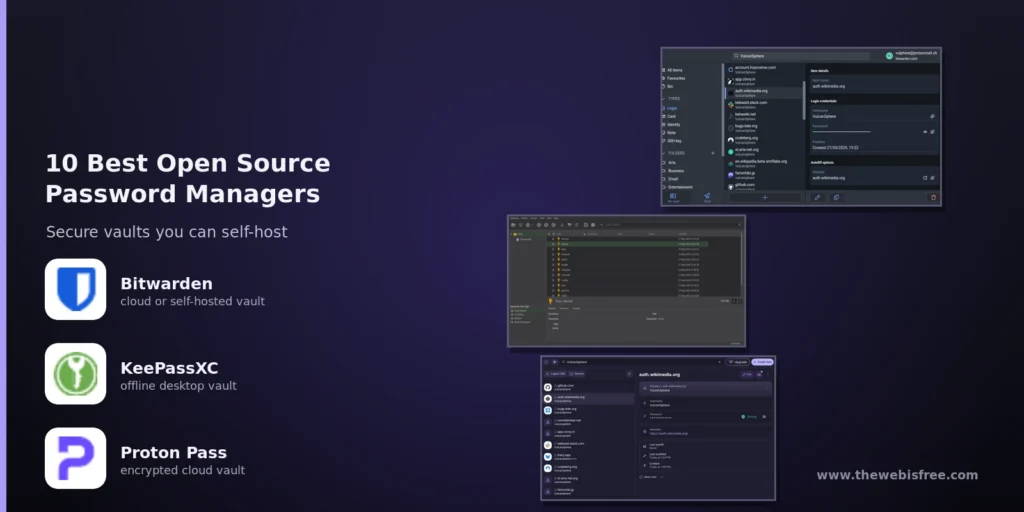
Task: Select Recycle Bin group in KeePassXC tree
Action: pos(524,239)
